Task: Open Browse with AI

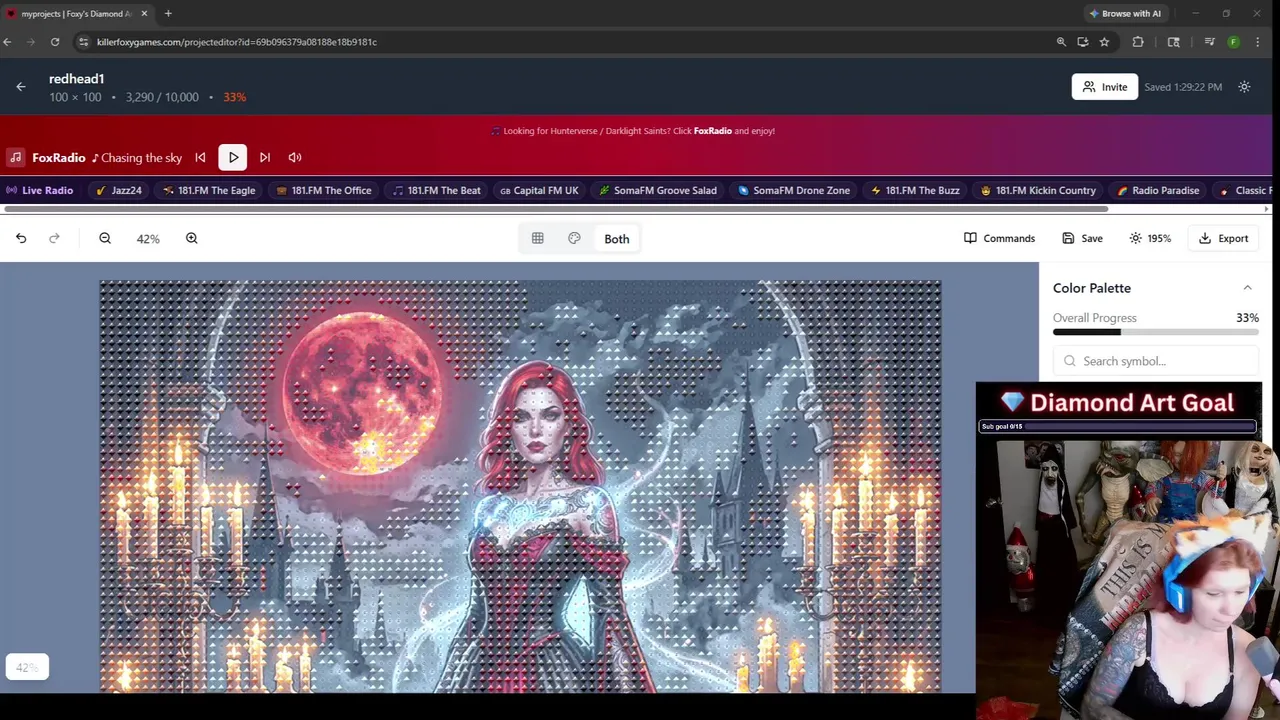Action: pyautogui.click(x=1124, y=13)
